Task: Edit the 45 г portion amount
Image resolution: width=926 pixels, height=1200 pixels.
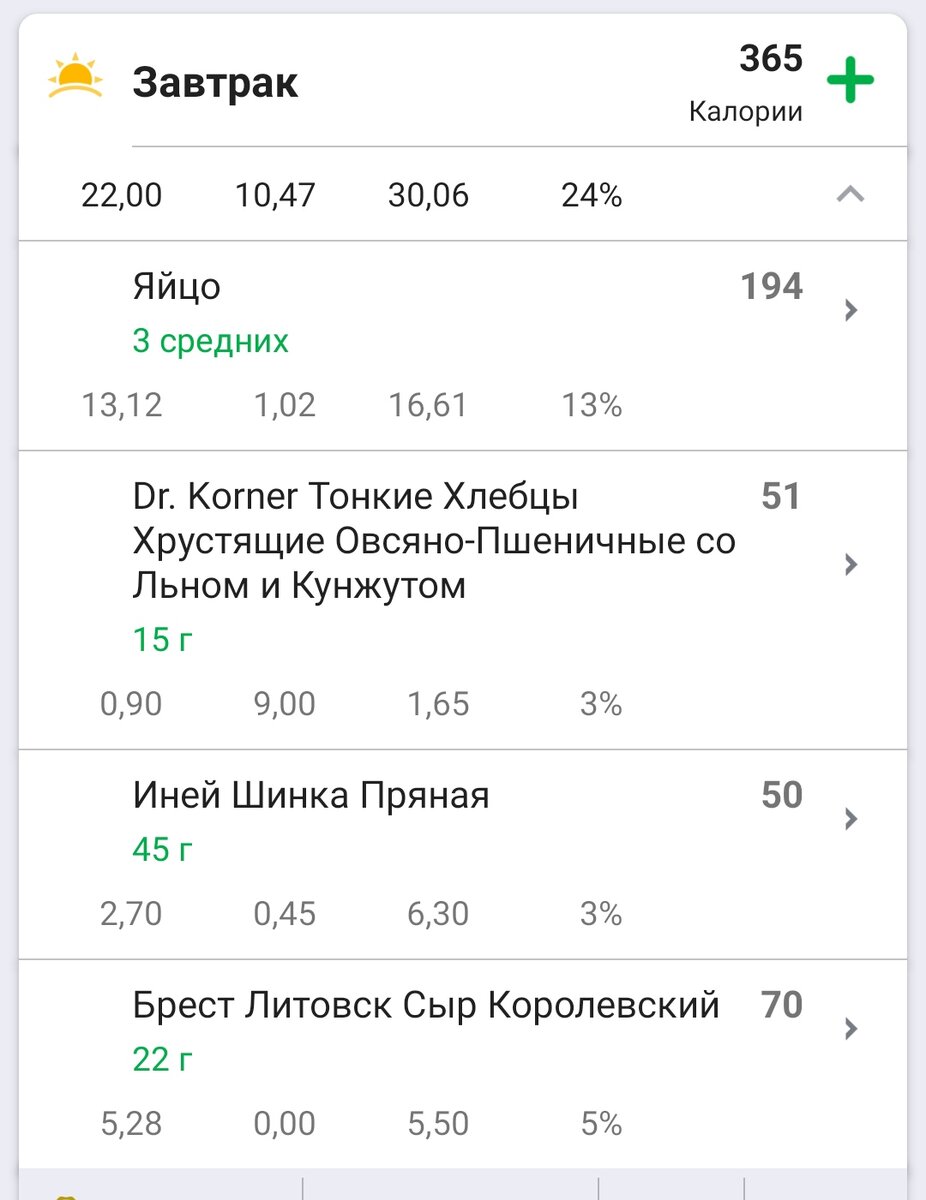Action: pyautogui.click(x=163, y=850)
